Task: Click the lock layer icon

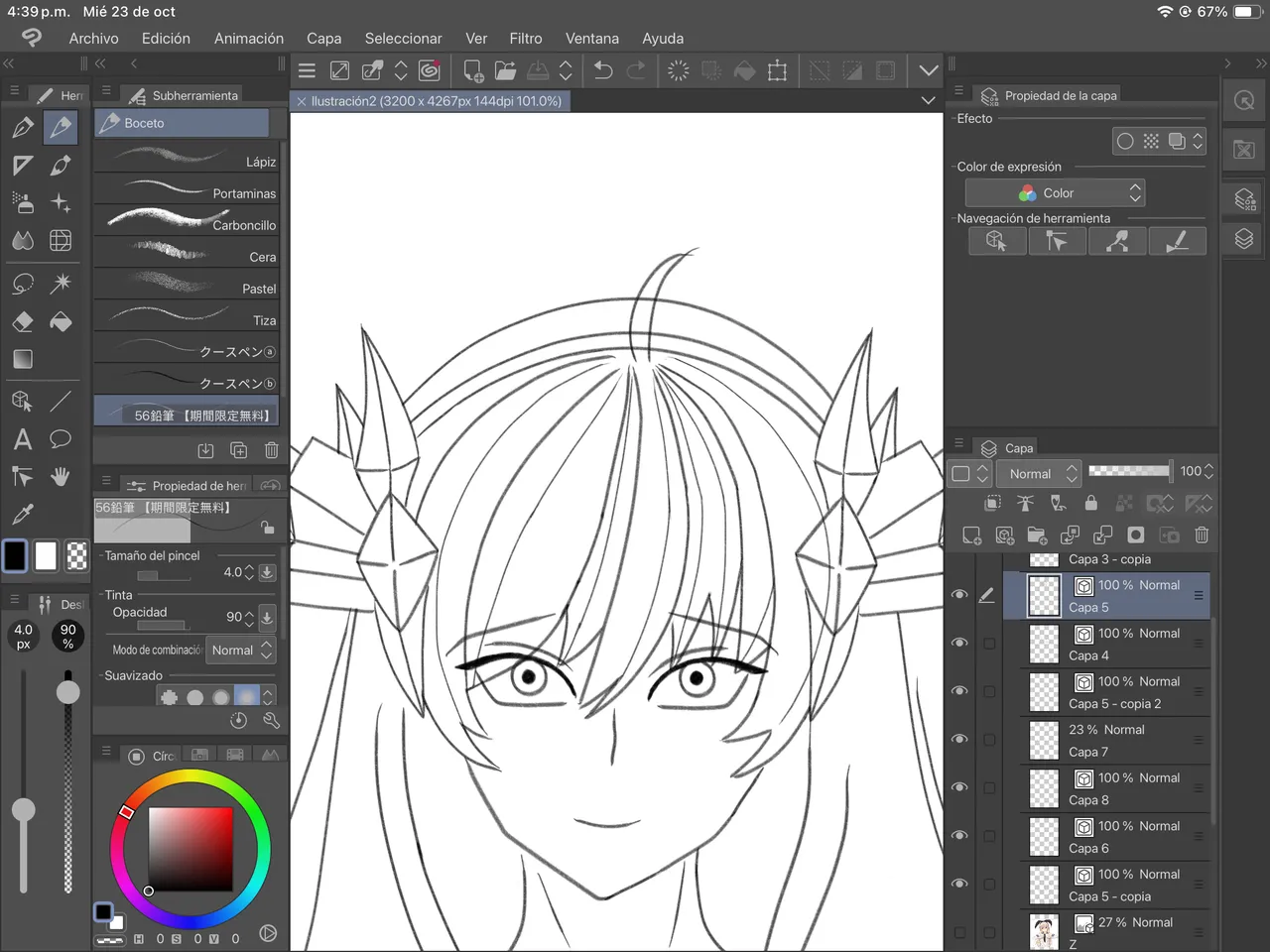Action: coord(1091,503)
